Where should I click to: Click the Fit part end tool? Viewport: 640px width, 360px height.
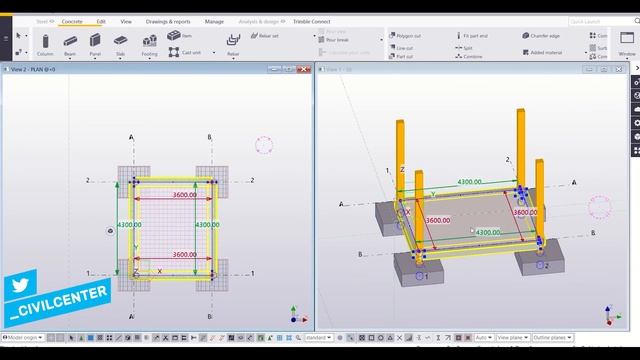(x=472, y=36)
